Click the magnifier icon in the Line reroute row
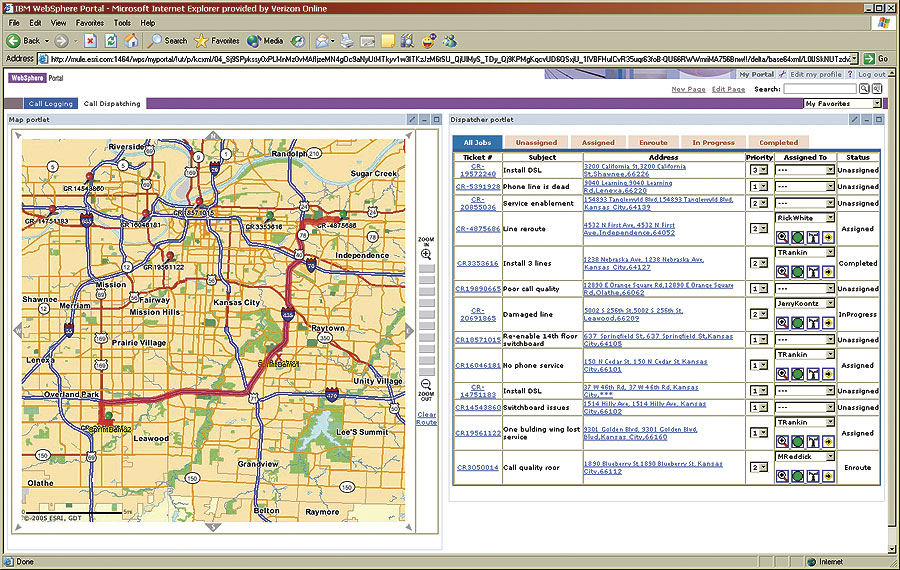The height and width of the screenshot is (570, 900). pos(783,237)
